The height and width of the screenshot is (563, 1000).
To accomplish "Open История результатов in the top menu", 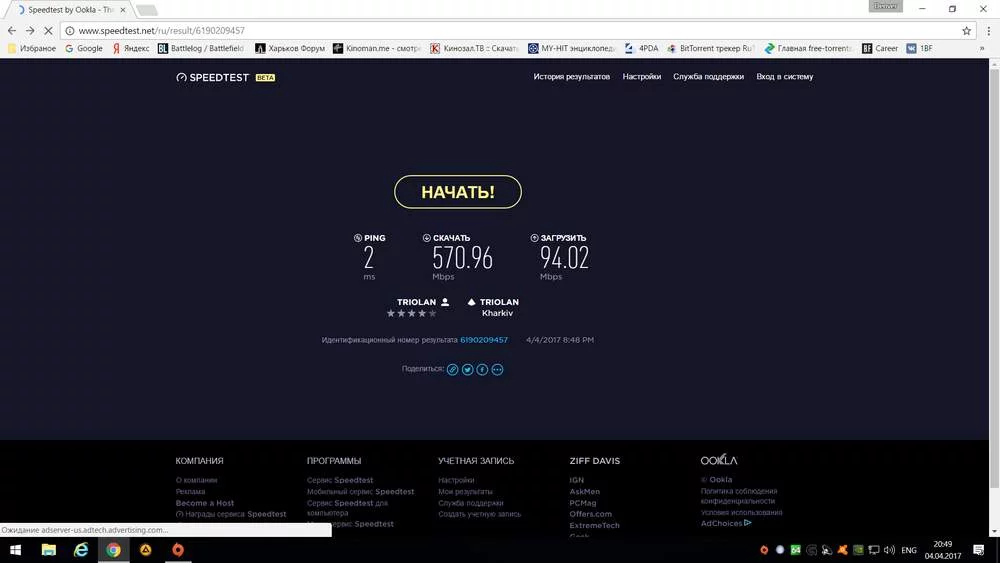I will tap(571, 77).
